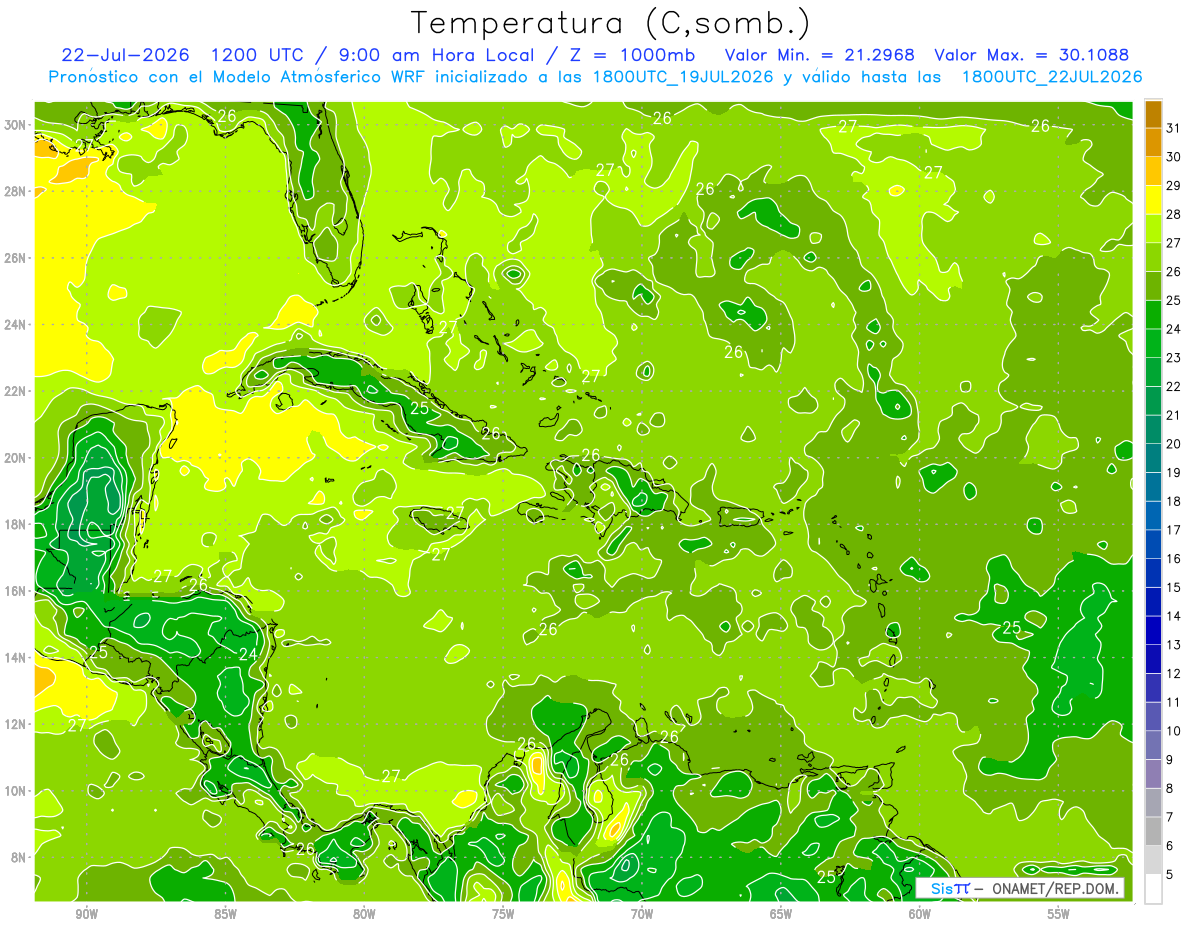Click the orange-brown top swatch above legend value 31
Viewport: 1200px width, 927px height.
point(1153,114)
